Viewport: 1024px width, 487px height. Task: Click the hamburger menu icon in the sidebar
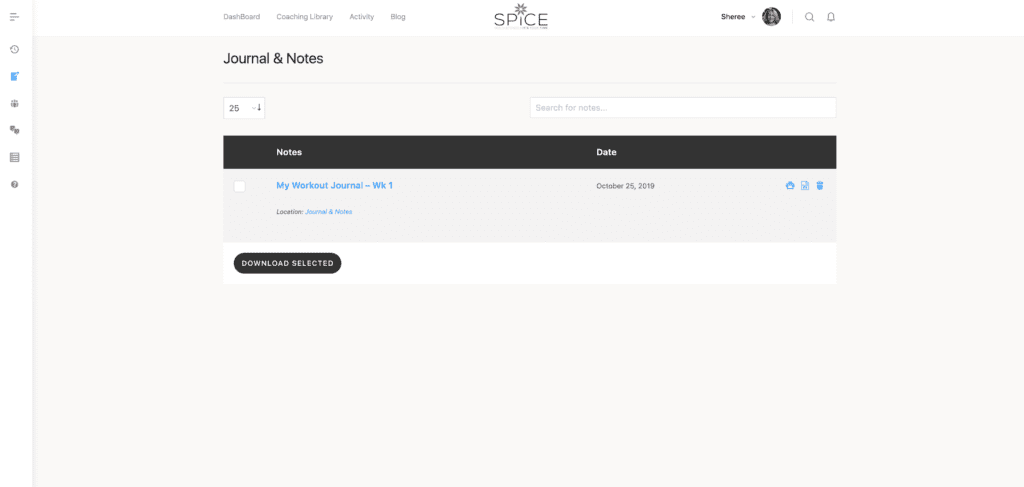click(14, 17)
